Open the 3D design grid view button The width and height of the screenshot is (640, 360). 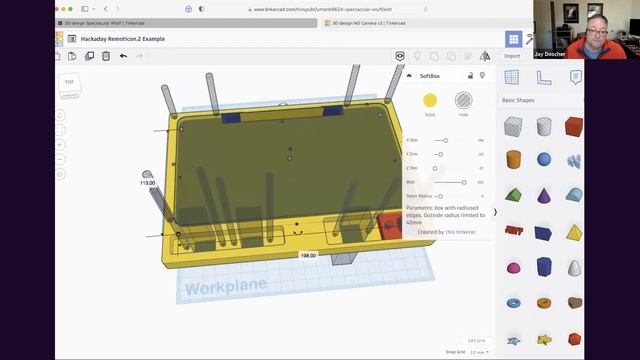click(513, 39)
